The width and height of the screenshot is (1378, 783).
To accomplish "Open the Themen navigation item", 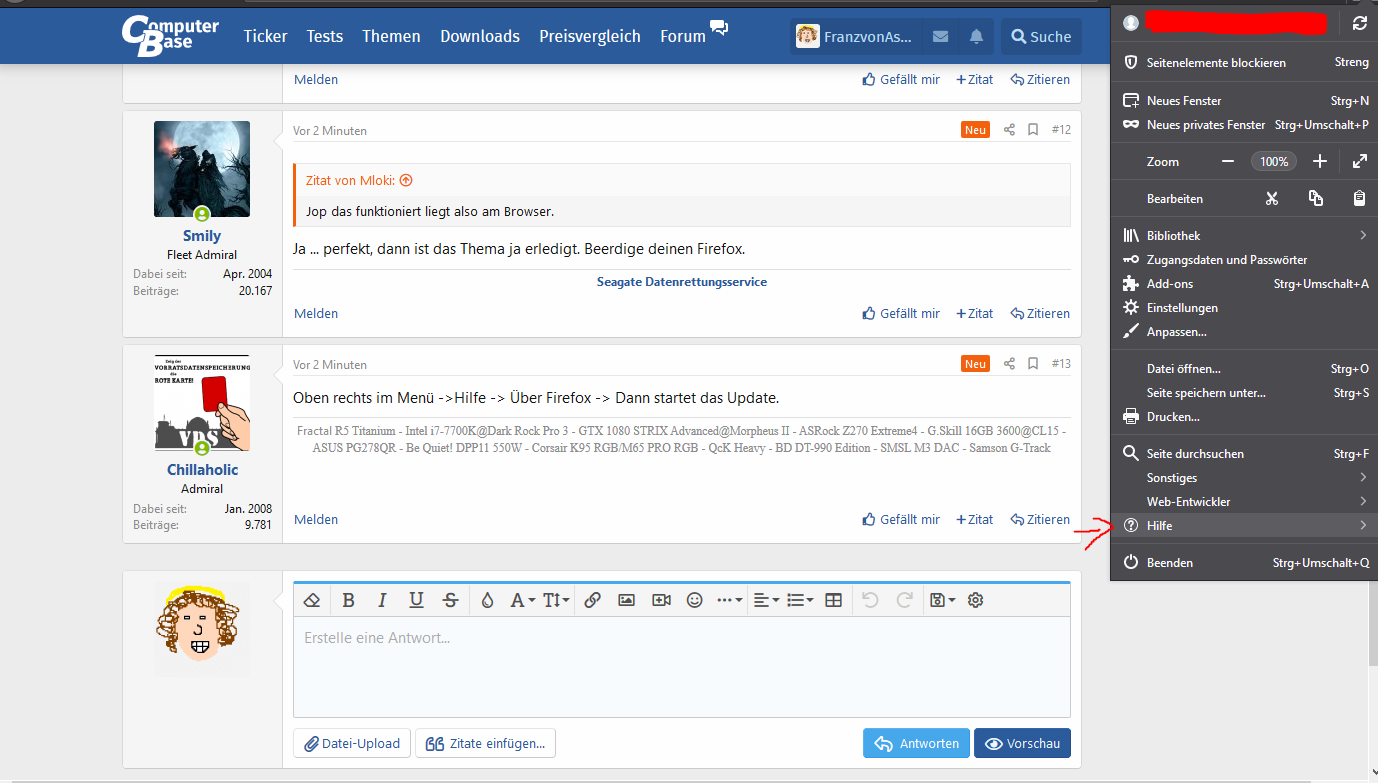I will pos(391,36).
